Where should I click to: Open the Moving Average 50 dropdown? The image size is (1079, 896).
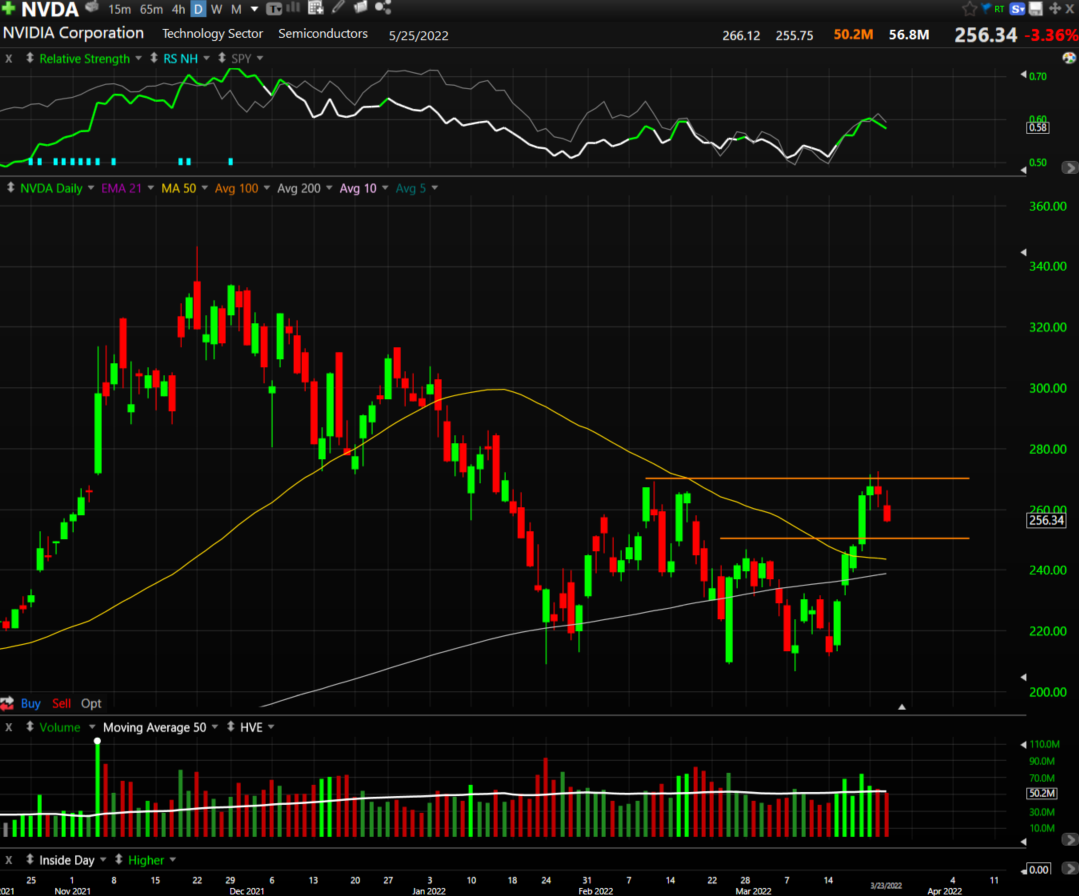pos(215,727)
